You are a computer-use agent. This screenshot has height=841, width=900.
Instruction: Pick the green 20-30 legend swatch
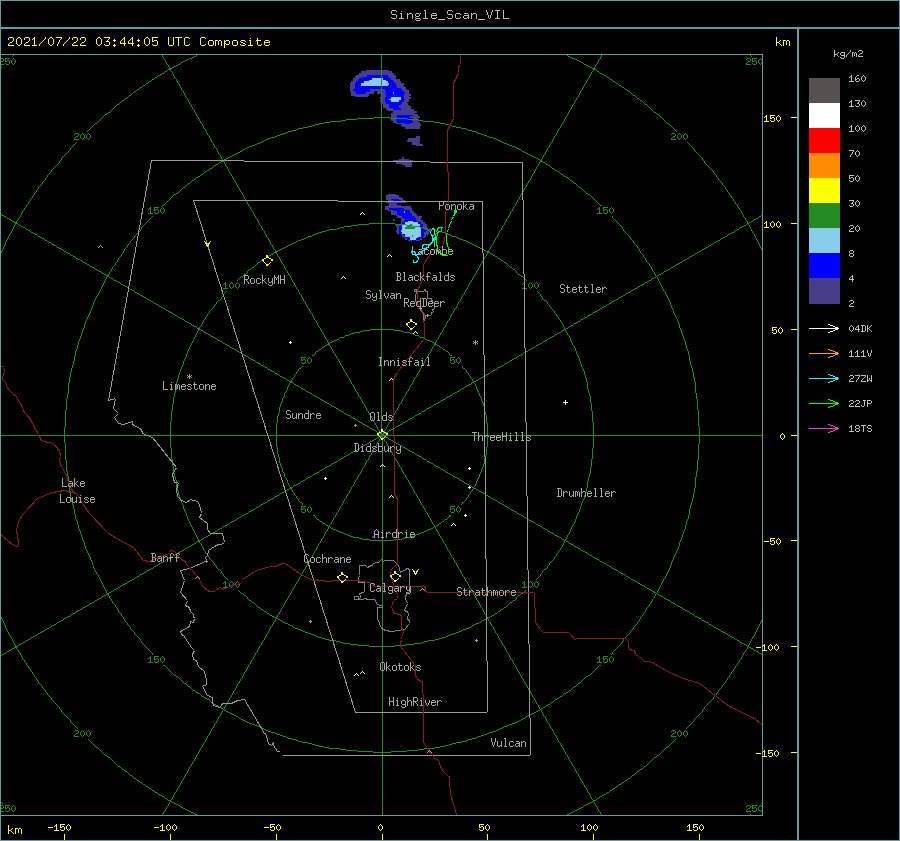tap(824, 216)
